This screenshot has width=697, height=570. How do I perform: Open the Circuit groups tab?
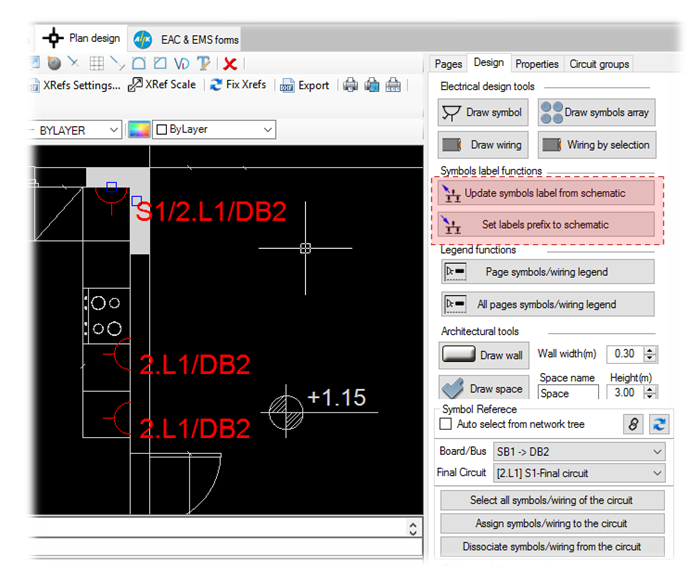point(599,64)
